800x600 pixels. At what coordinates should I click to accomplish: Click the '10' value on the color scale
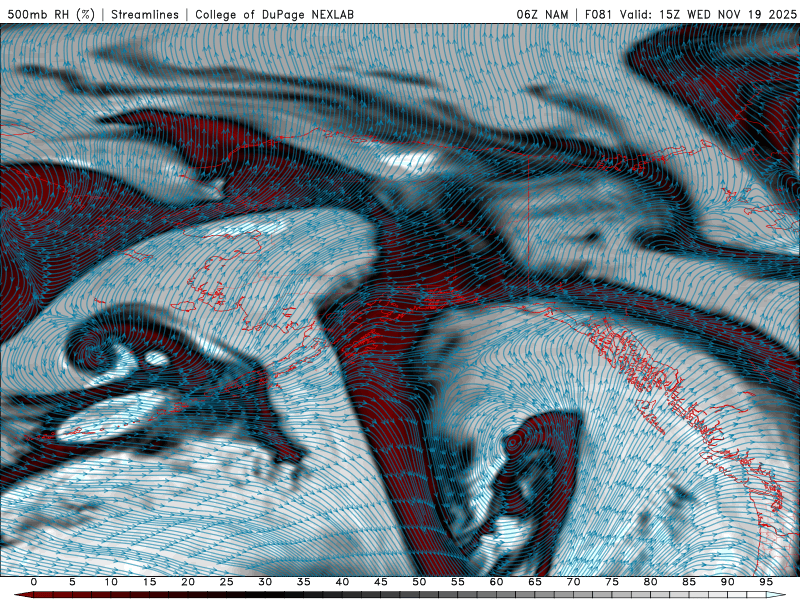(x=111, y=582)
